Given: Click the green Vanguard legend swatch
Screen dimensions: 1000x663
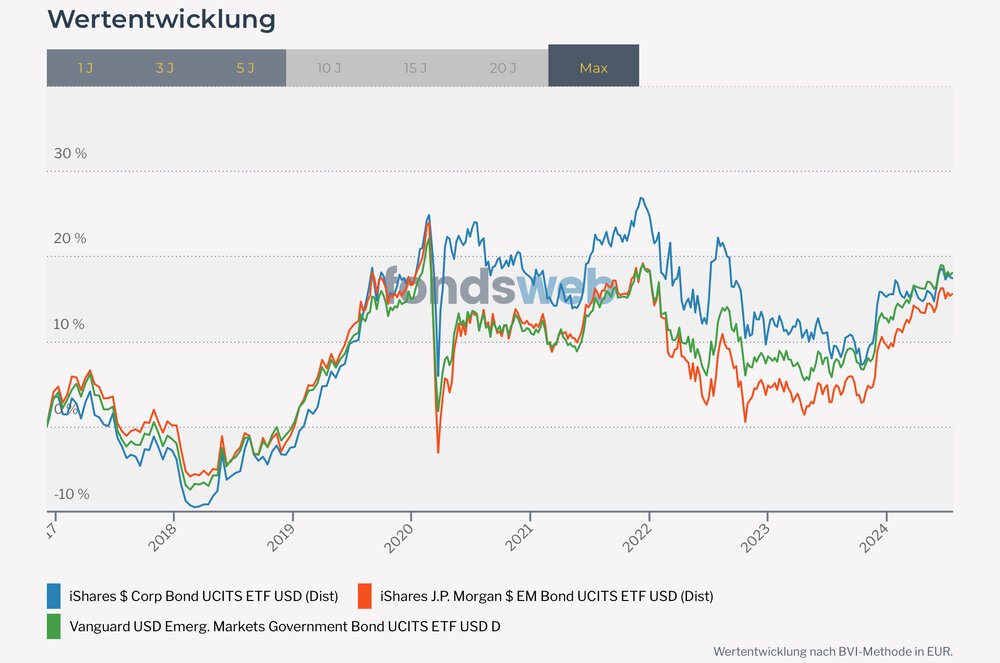Looking at the screenshot, I should pos(54,626).
